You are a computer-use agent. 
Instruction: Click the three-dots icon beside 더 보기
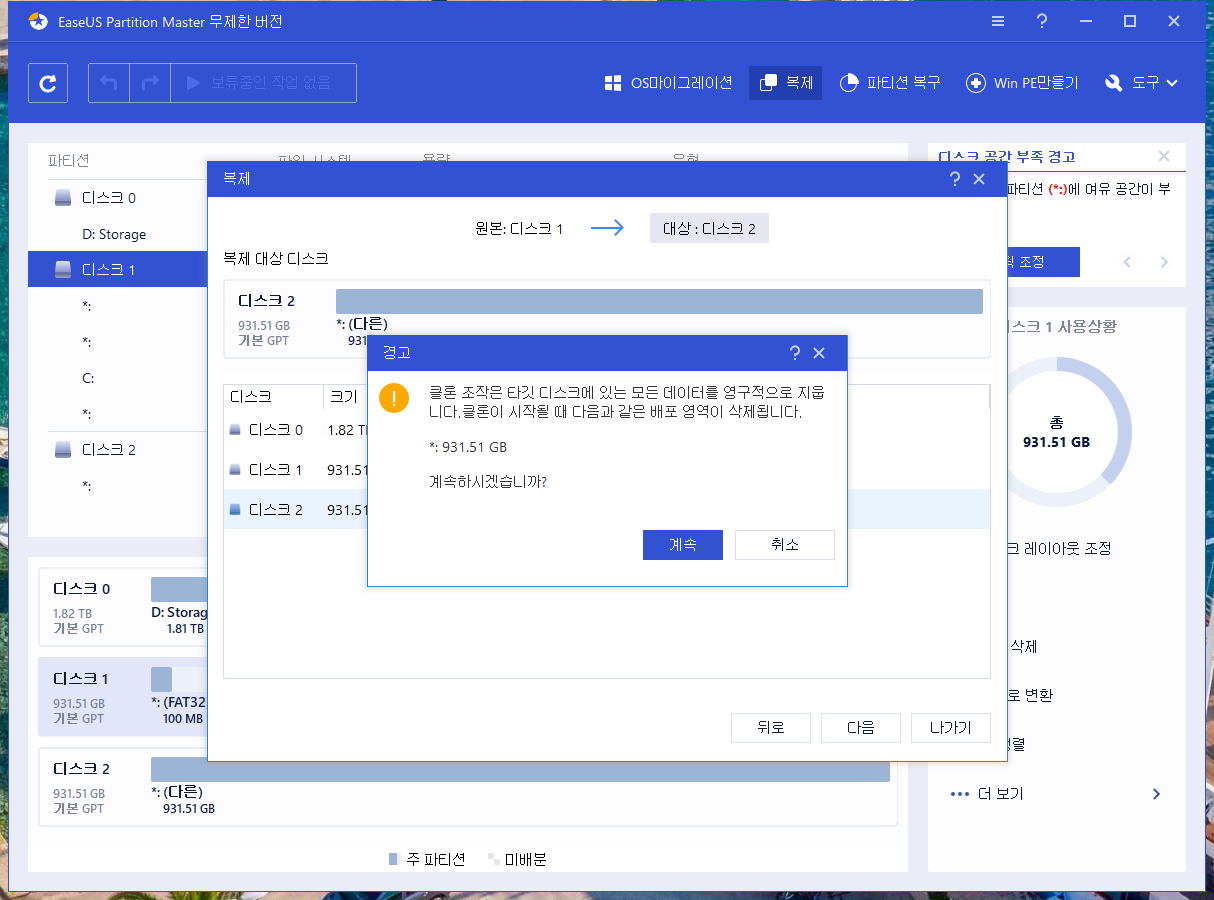point(960,794)
